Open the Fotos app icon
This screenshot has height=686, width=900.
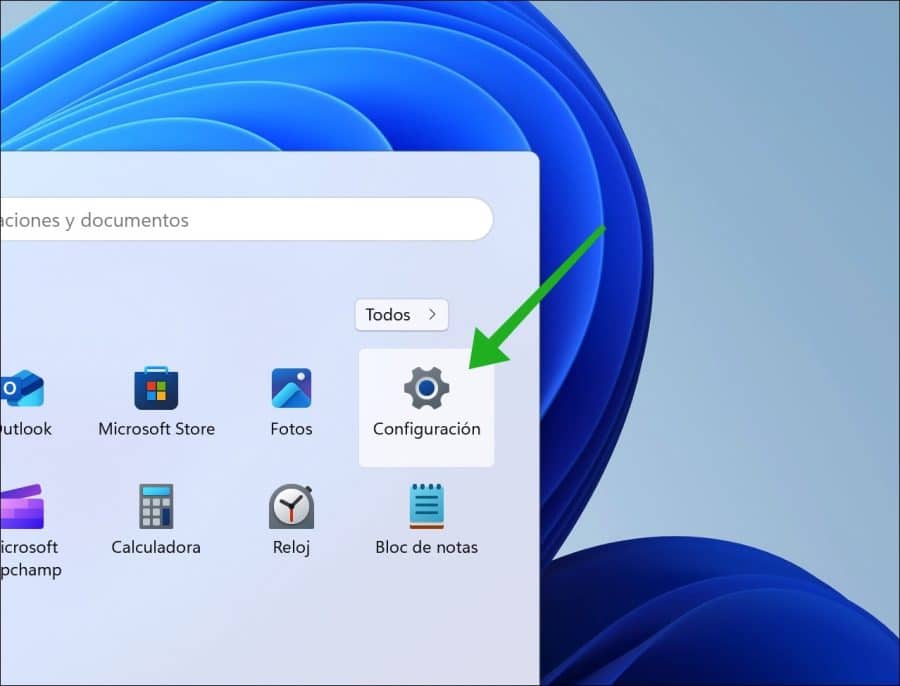(x=291, y=388)
